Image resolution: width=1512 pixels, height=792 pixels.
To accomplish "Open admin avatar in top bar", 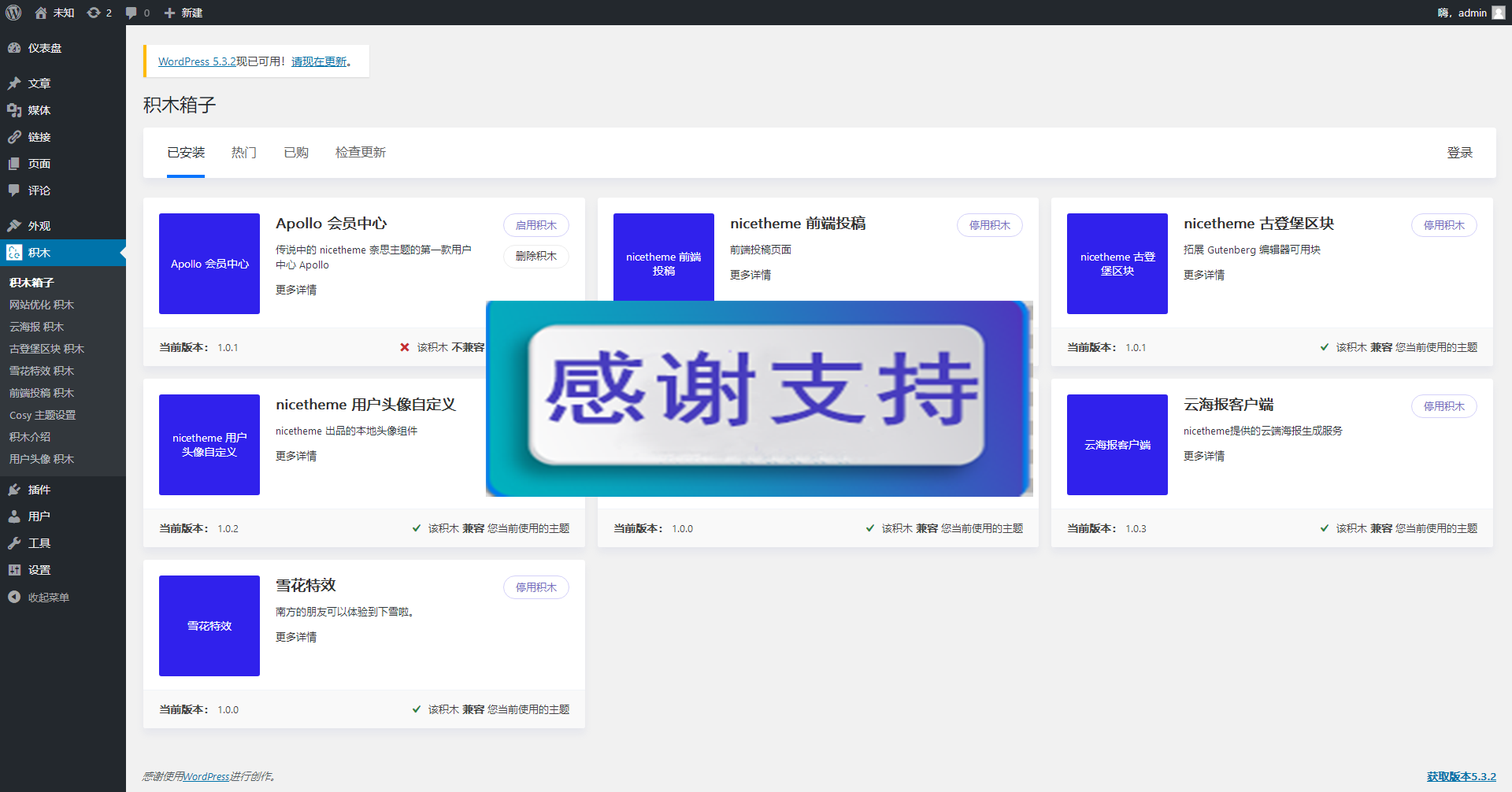I will point(1499,13).
